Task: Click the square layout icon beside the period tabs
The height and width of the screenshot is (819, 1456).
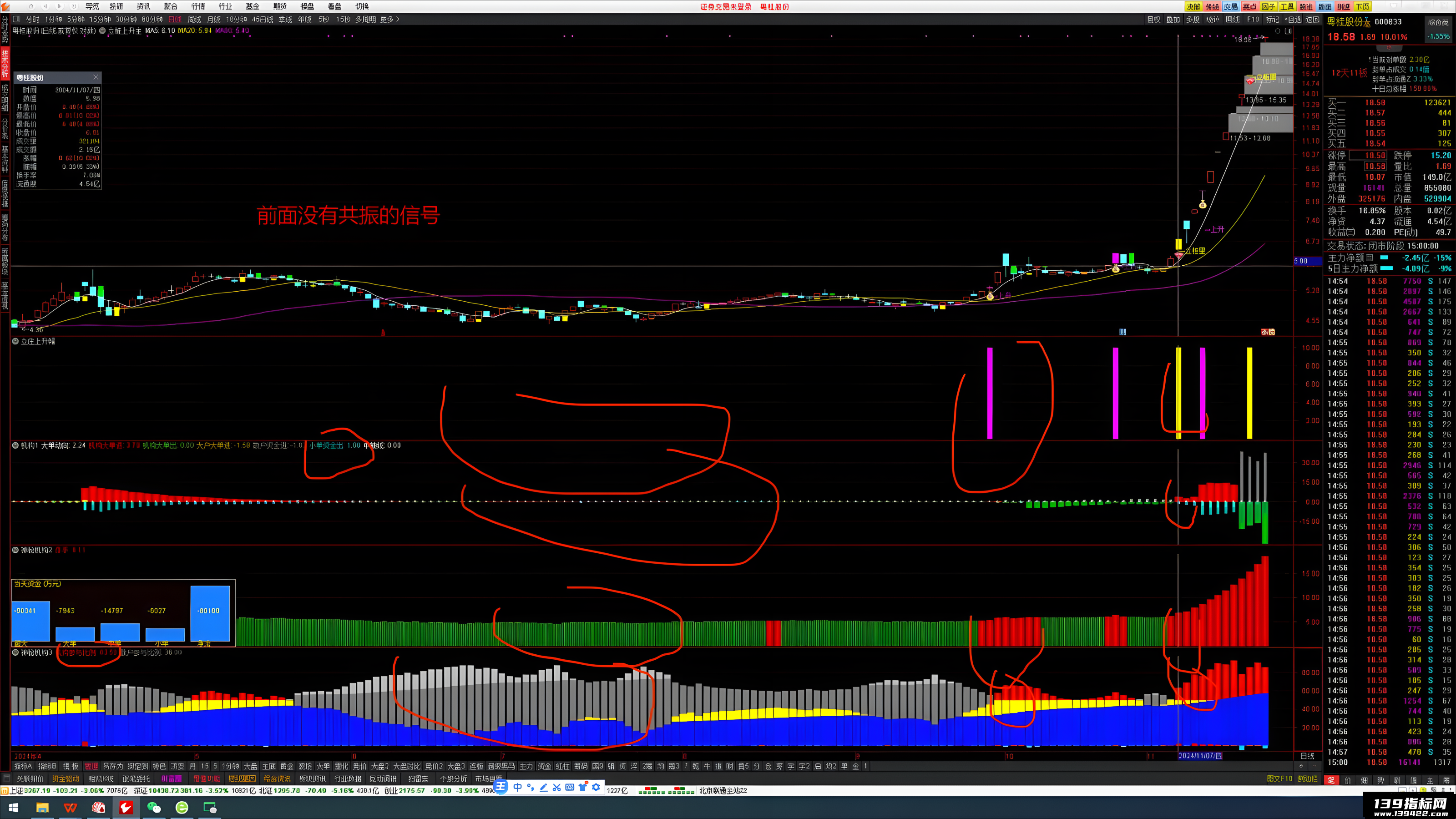Action: [x=16, y=19]
